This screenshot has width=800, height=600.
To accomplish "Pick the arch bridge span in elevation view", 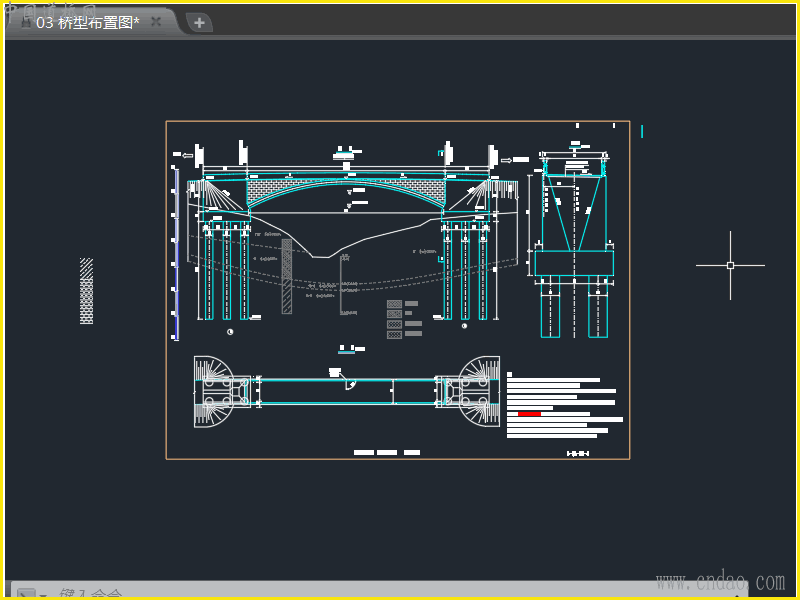I will tap(346, 185).
